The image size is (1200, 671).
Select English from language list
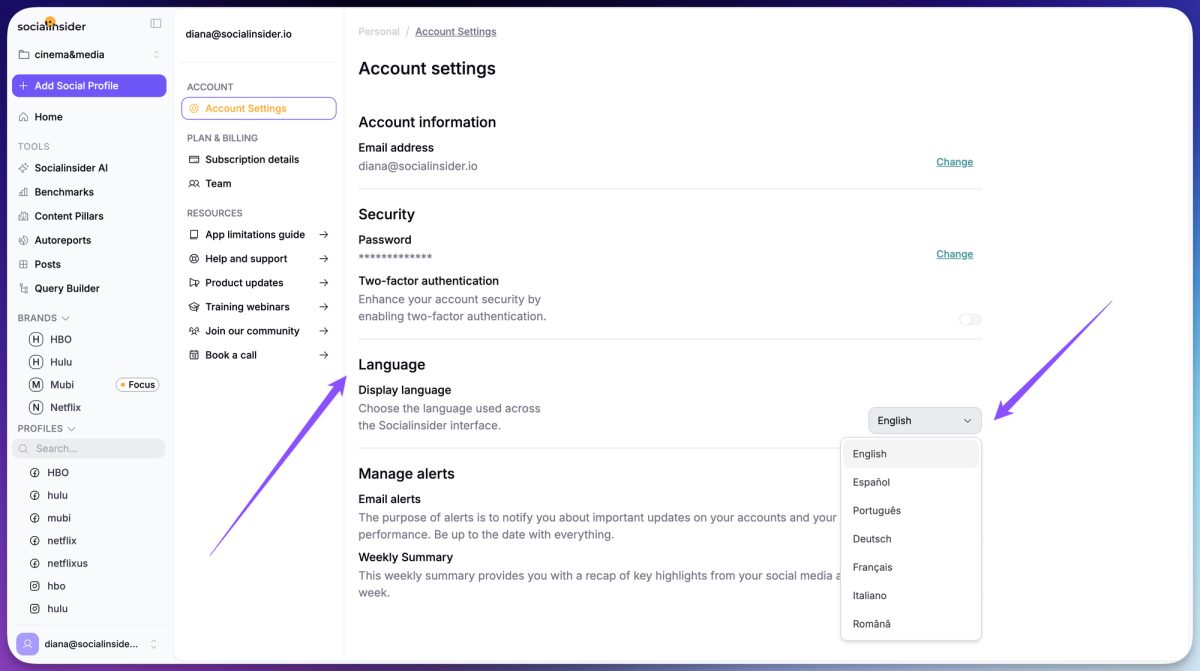coord(911,454)
